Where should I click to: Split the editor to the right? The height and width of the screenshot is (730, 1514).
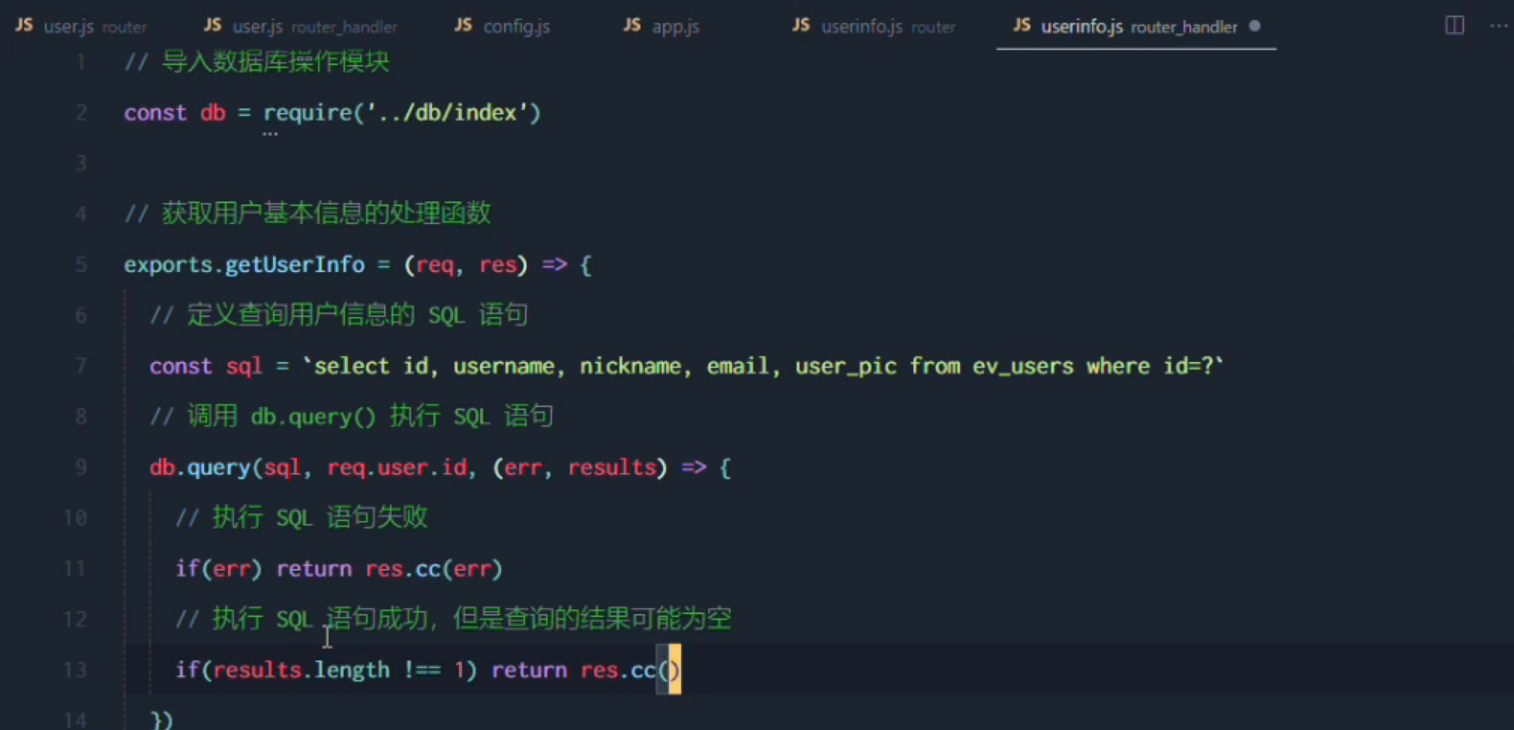click(x=1455, y=26)
